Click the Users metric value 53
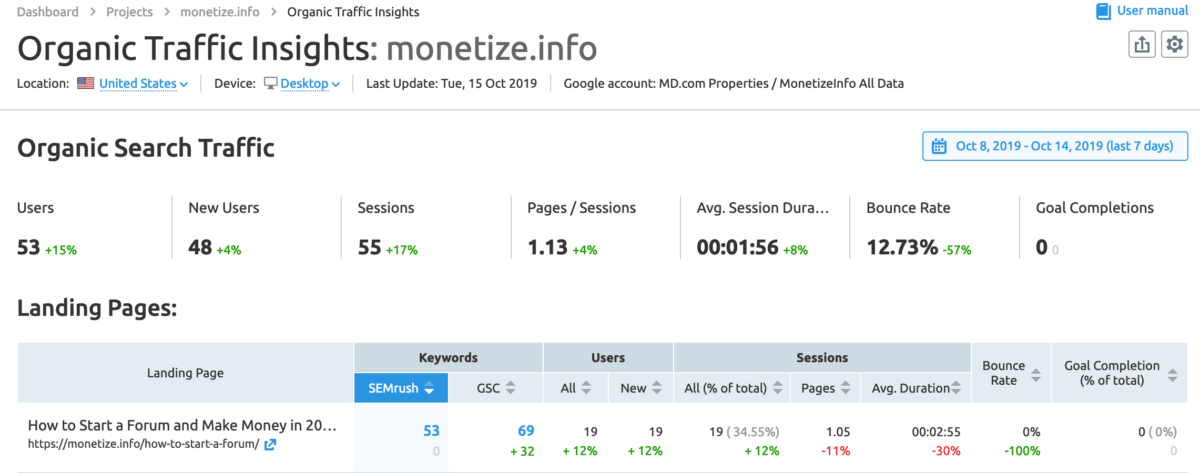This screenshot has width=1200, height=473. point(28,247)
